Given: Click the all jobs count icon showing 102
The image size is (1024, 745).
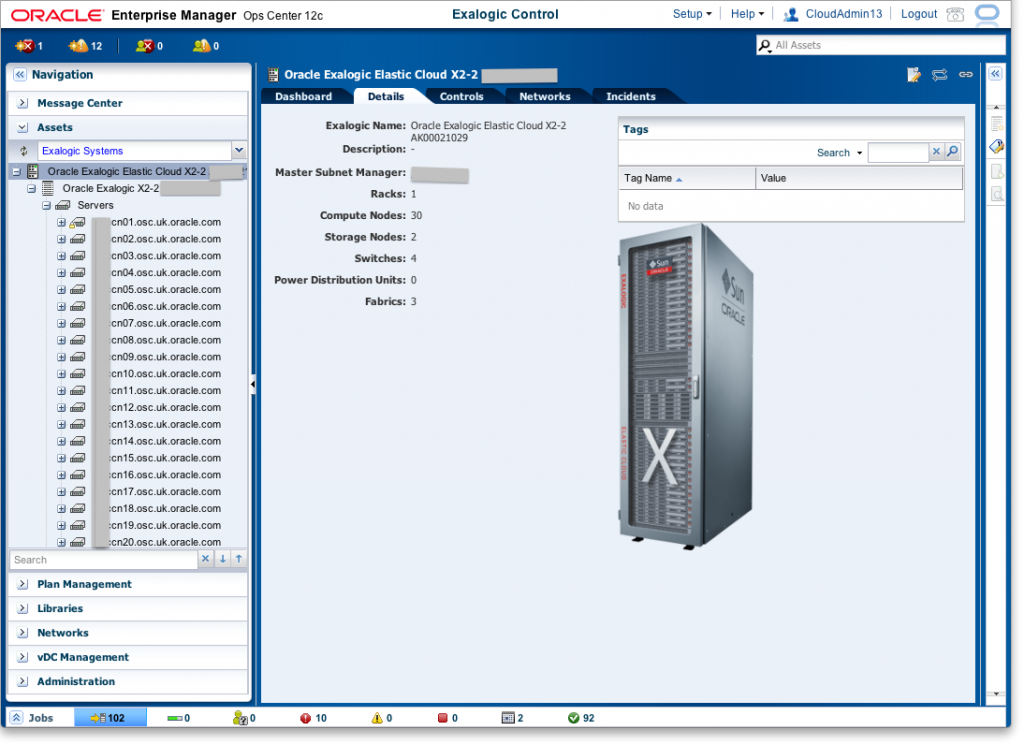Looking at the screenshot, I should coord(108,718).
